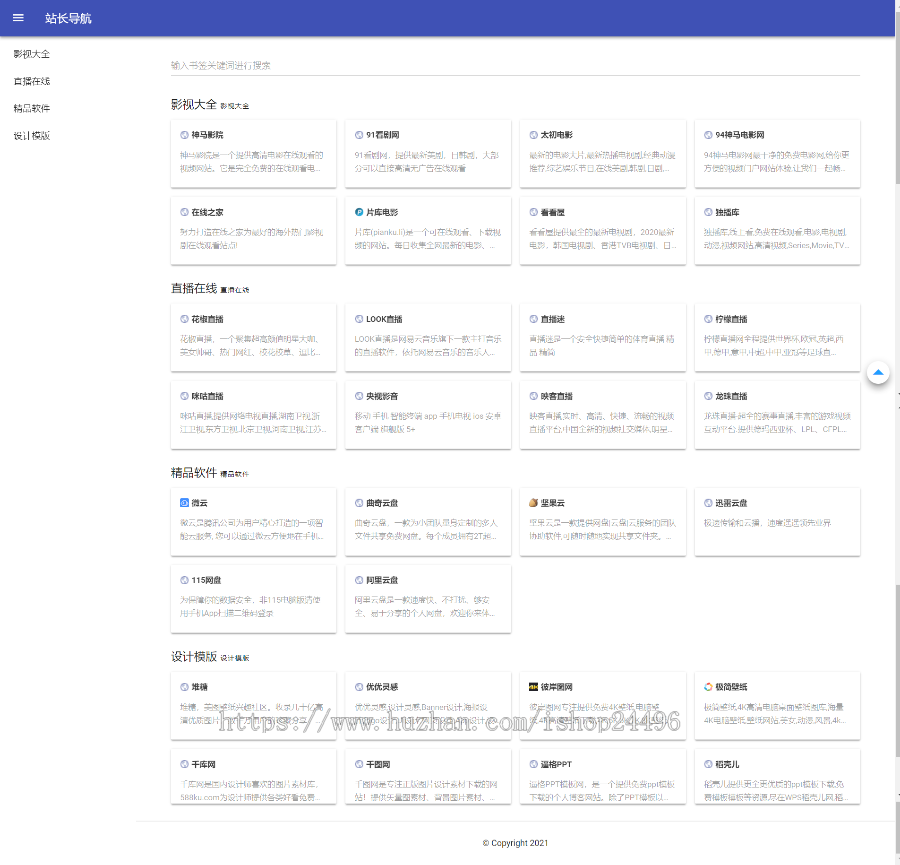The width and height of the screenshot is (900, 865).
Task: Open the 站长导航 site title
Action: pos(68,18)
